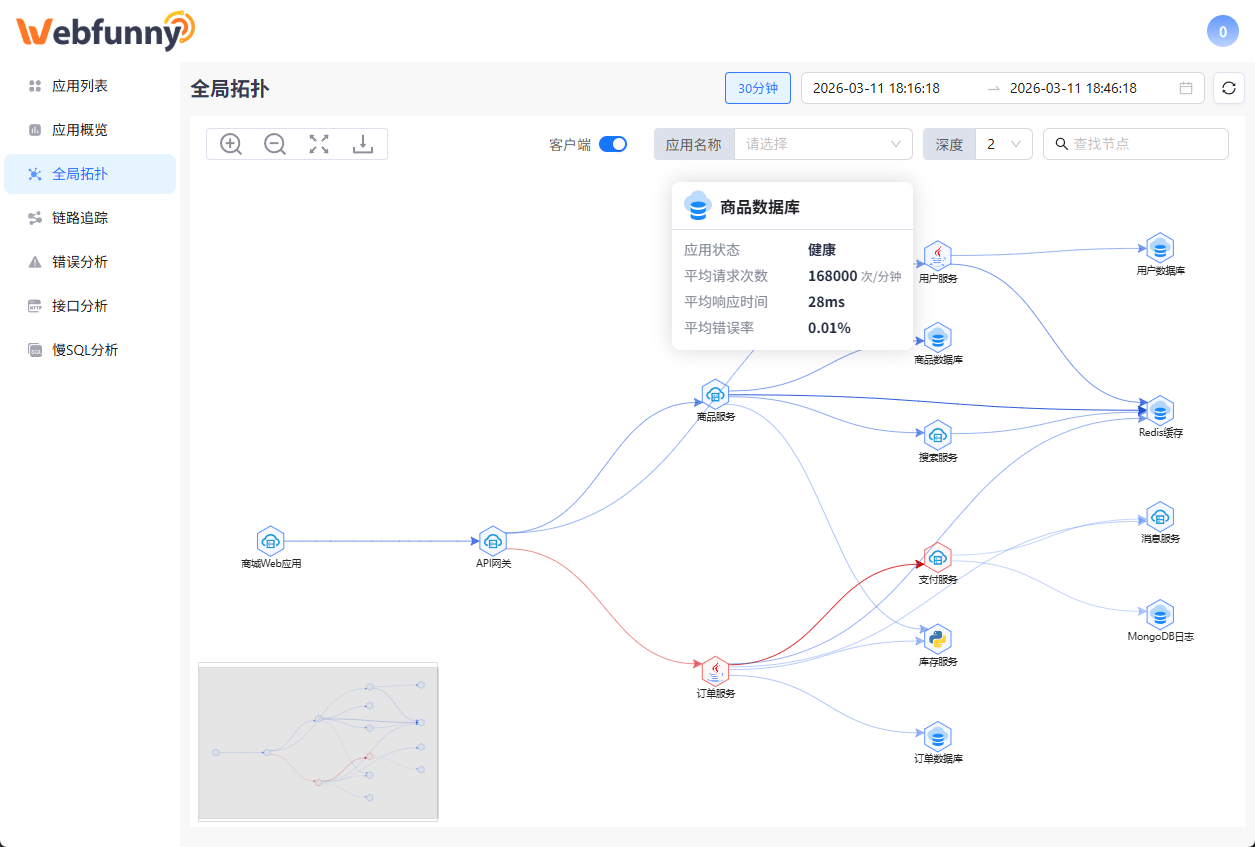Select the zoom-out magnifier icon
1255x847 pixels.
point(274,143)
